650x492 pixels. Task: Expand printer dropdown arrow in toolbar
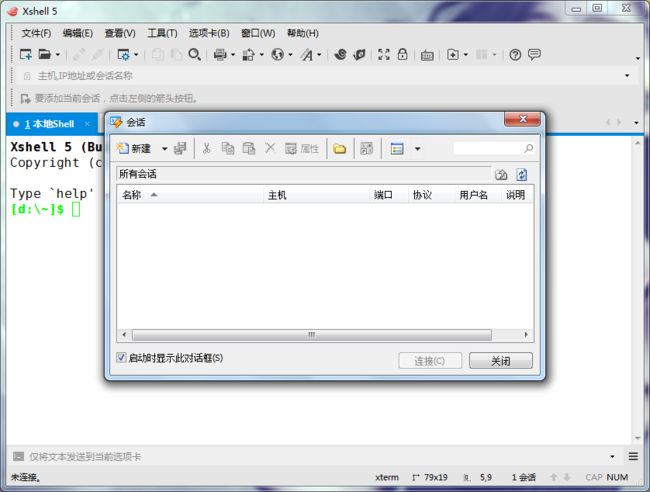click(x=233, y=54)
